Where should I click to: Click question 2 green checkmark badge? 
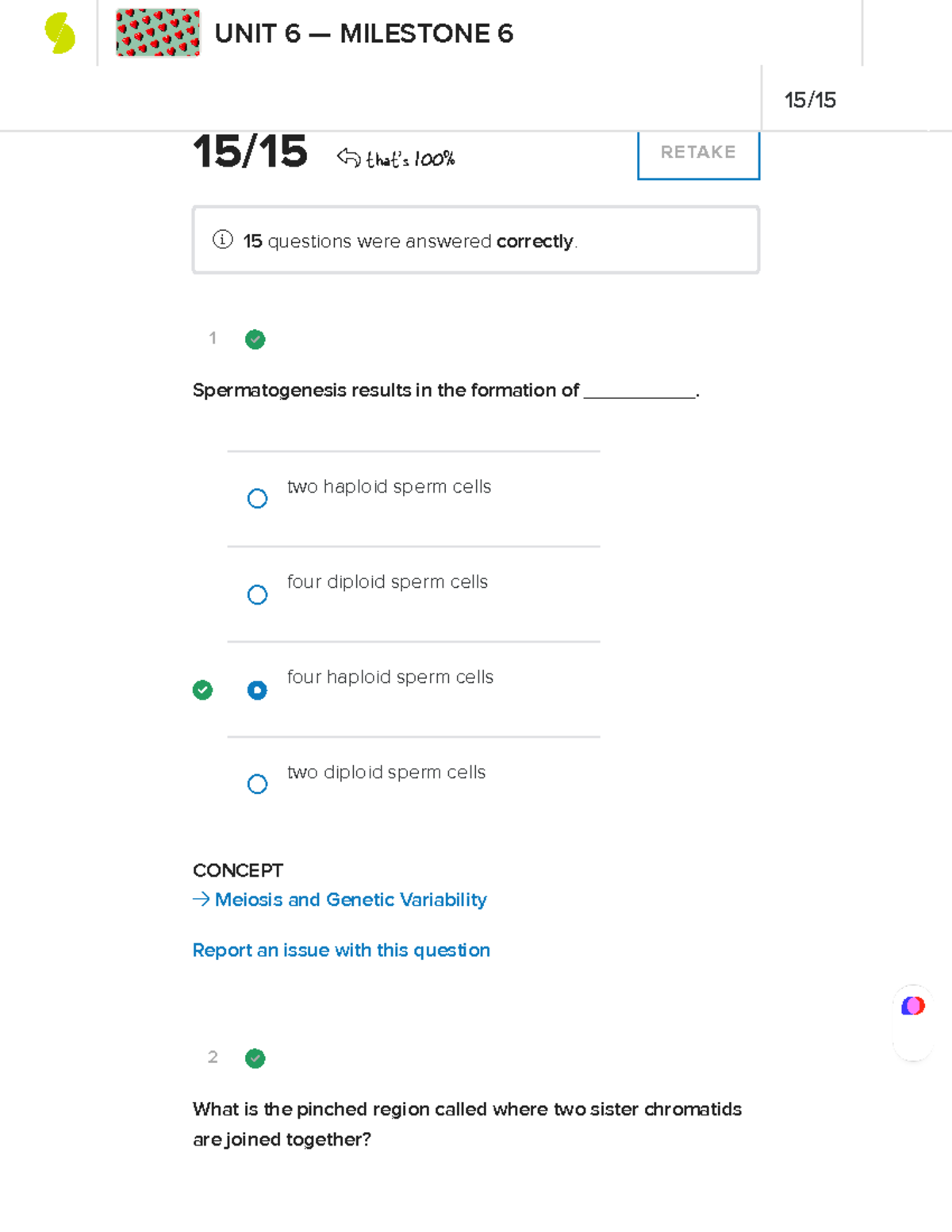(x=255, y=1058)
